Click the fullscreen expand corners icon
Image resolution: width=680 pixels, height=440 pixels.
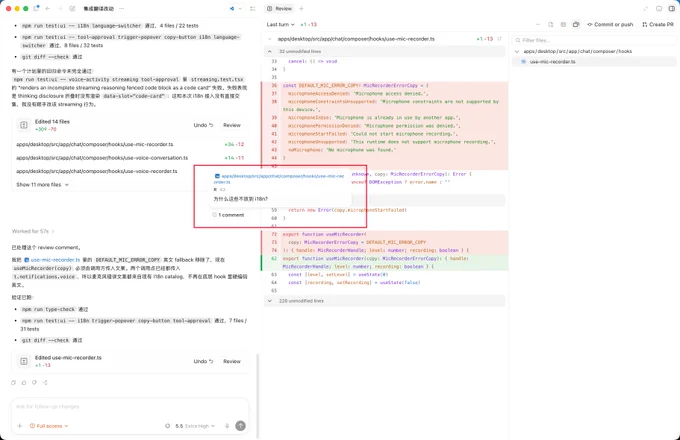[x=253, y=8]
